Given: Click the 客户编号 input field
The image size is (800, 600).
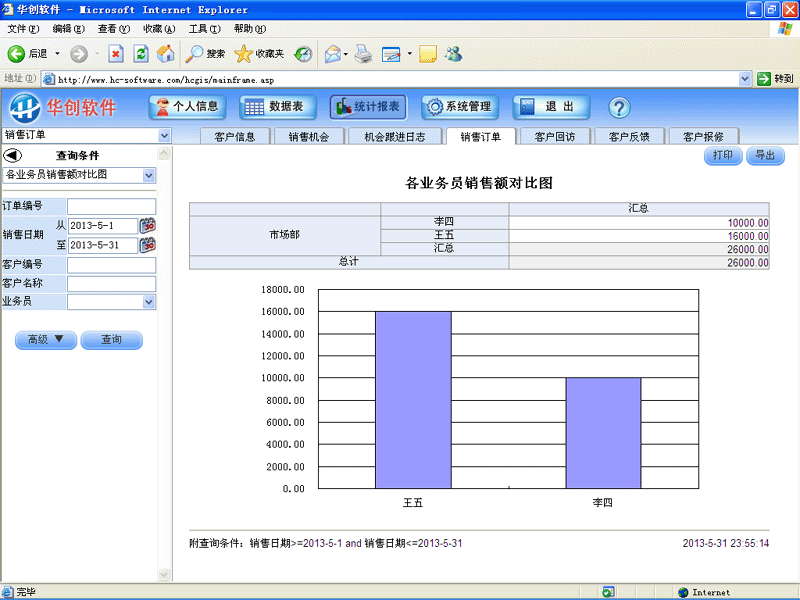Looking at the screenshot, I should point(111,265).
